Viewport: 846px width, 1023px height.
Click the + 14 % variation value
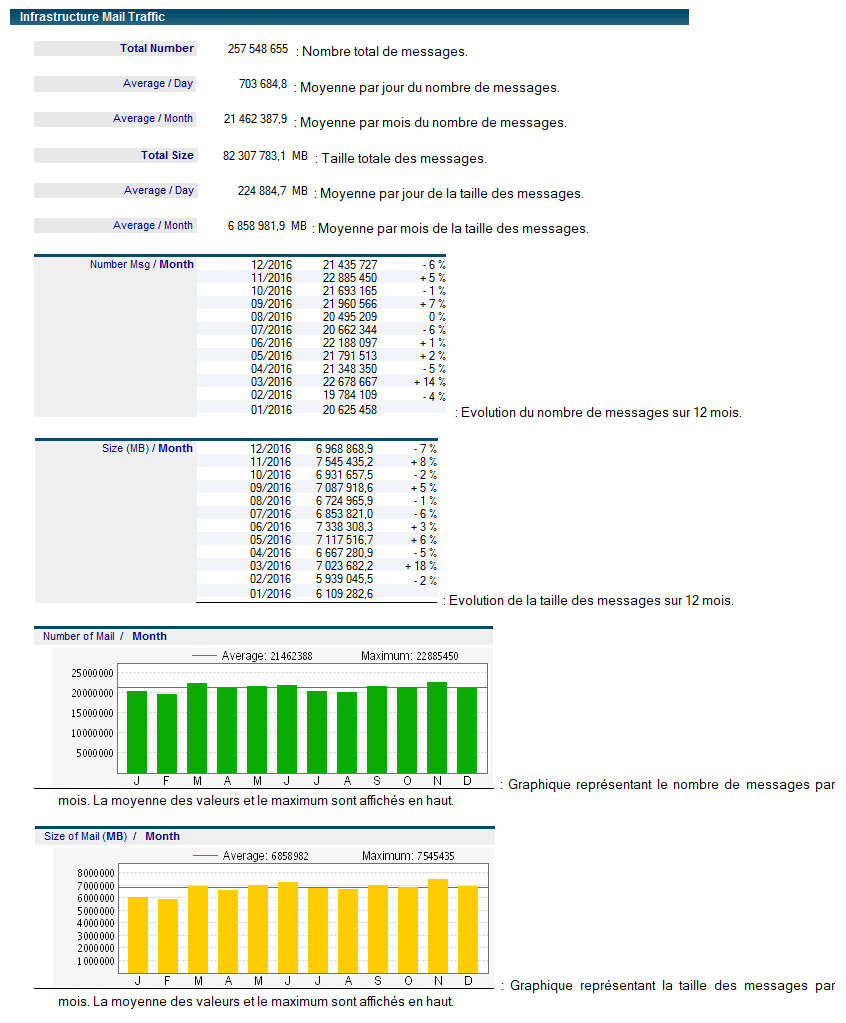430,382
